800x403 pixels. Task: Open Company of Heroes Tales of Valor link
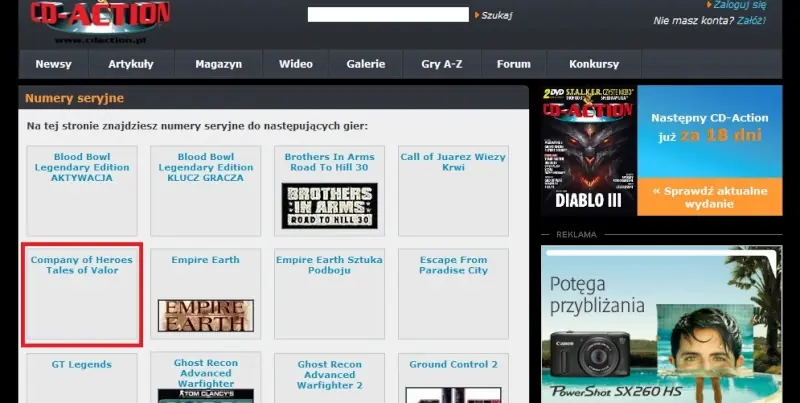82,265
